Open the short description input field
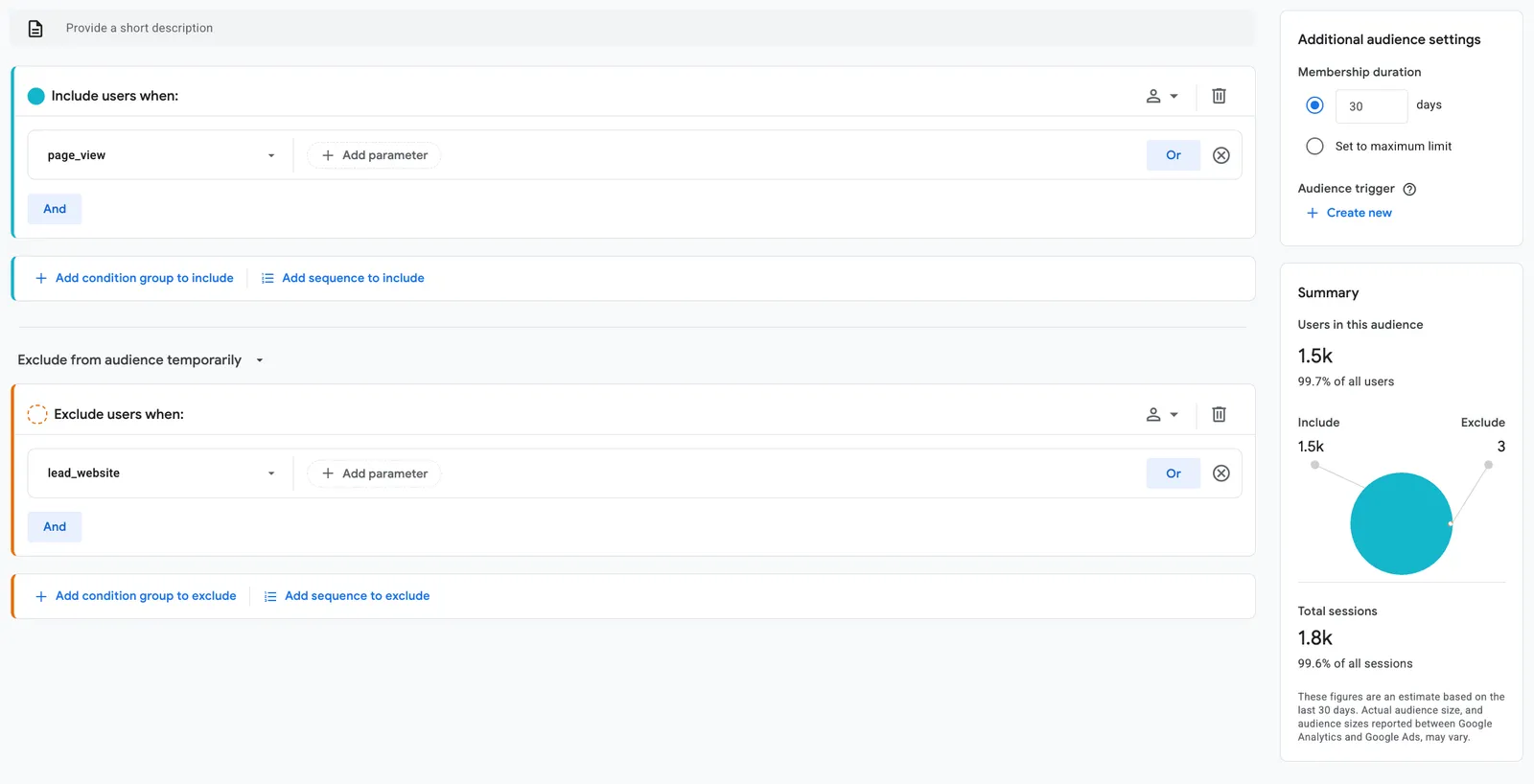The width and height of the screenshot is (1534, 784). point(633,29)
